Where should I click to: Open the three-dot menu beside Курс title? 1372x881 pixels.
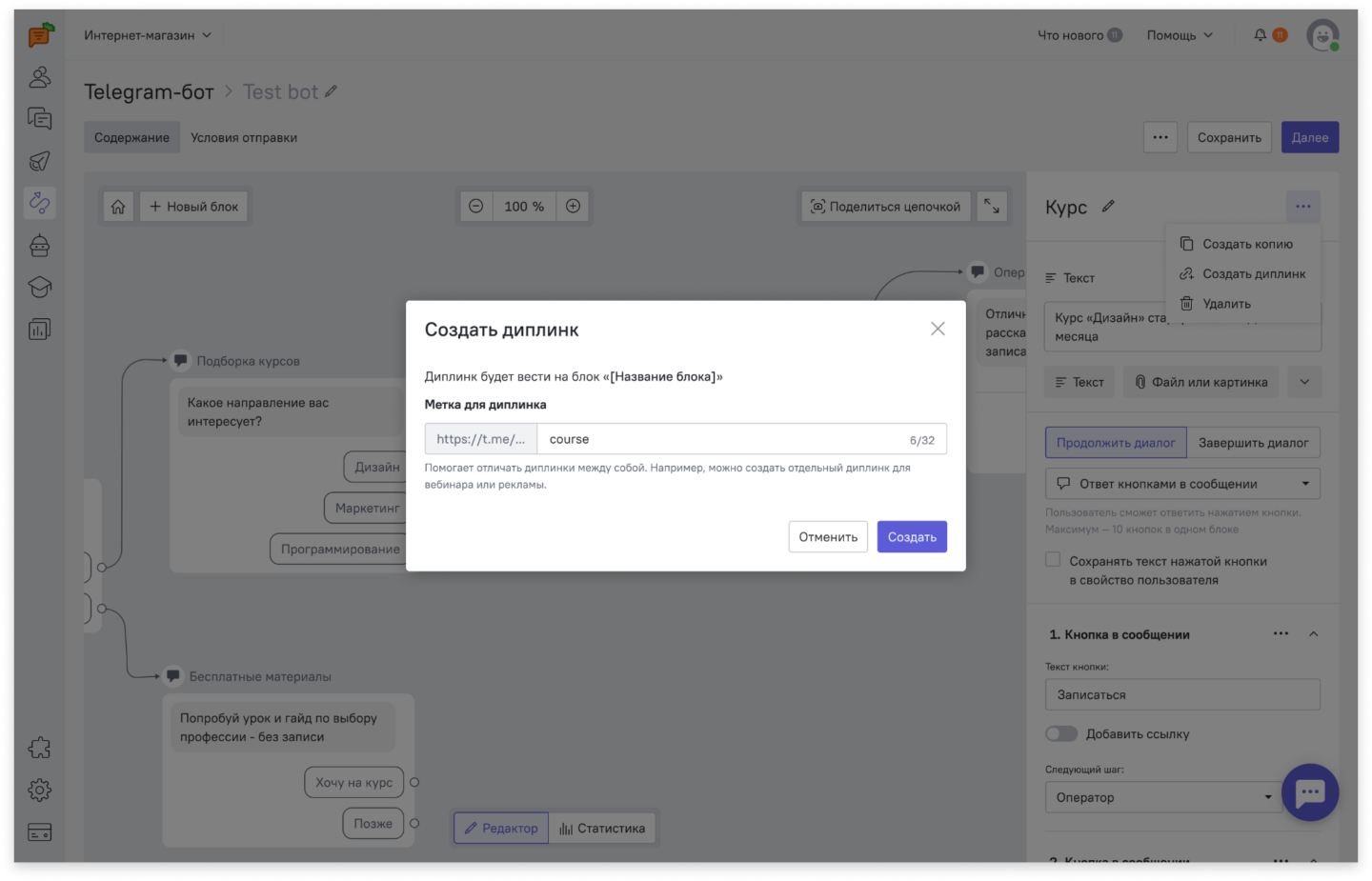tap(1303, 207)
